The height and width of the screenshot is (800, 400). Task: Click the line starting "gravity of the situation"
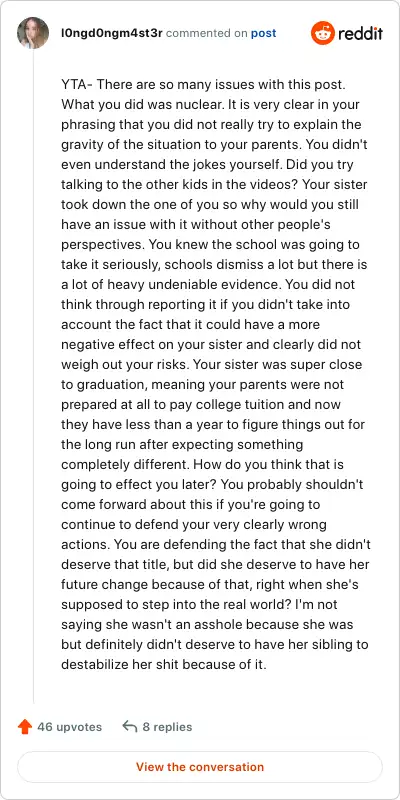[x=214, y=145]
